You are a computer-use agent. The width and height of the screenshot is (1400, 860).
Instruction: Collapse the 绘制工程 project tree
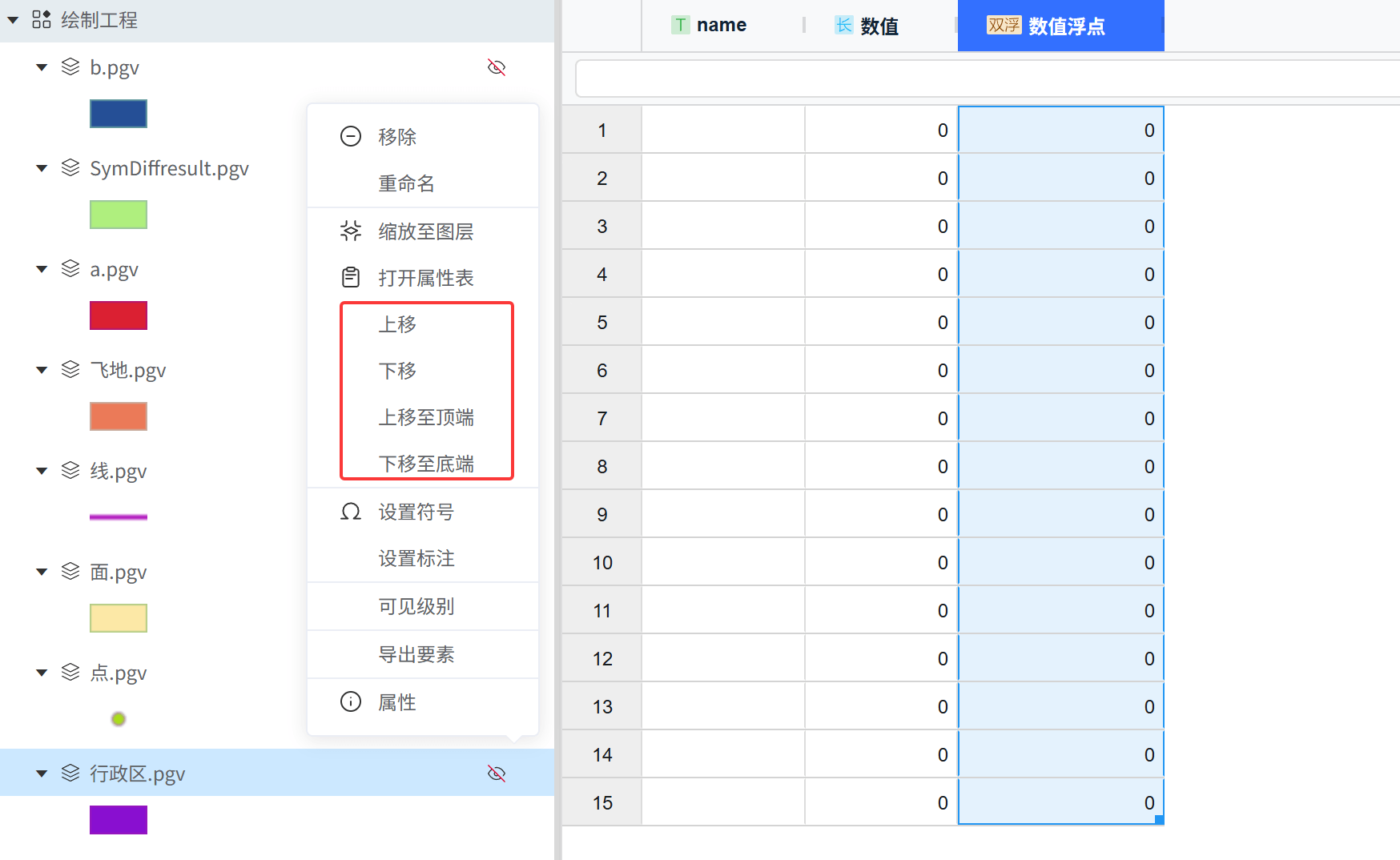coord(14,20)
